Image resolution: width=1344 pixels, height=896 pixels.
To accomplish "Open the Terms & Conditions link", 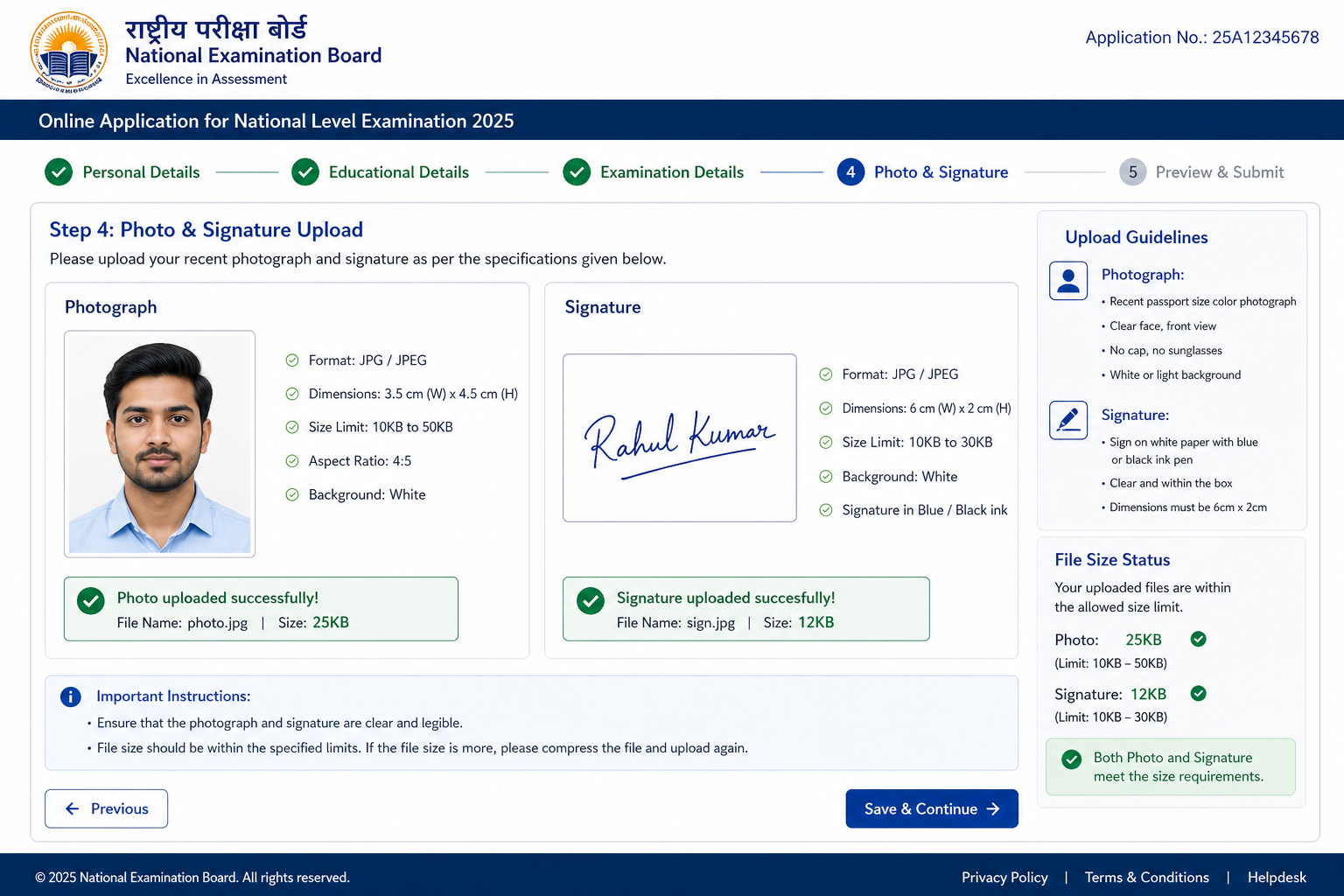I will click(1147, 878).
